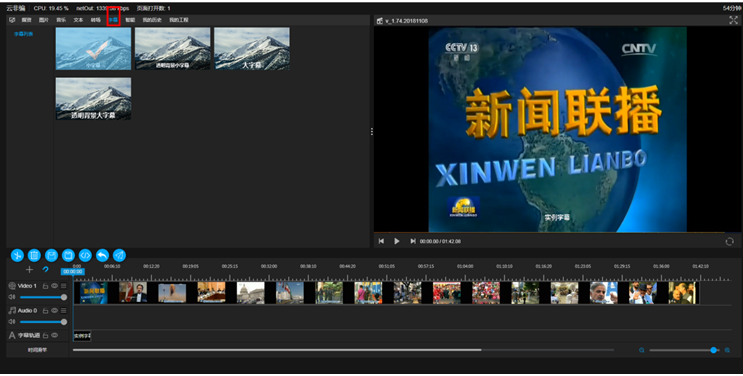Adjust the Video 1 volume slider
Screen dimensions: 743x376
(x=43, y=297)
